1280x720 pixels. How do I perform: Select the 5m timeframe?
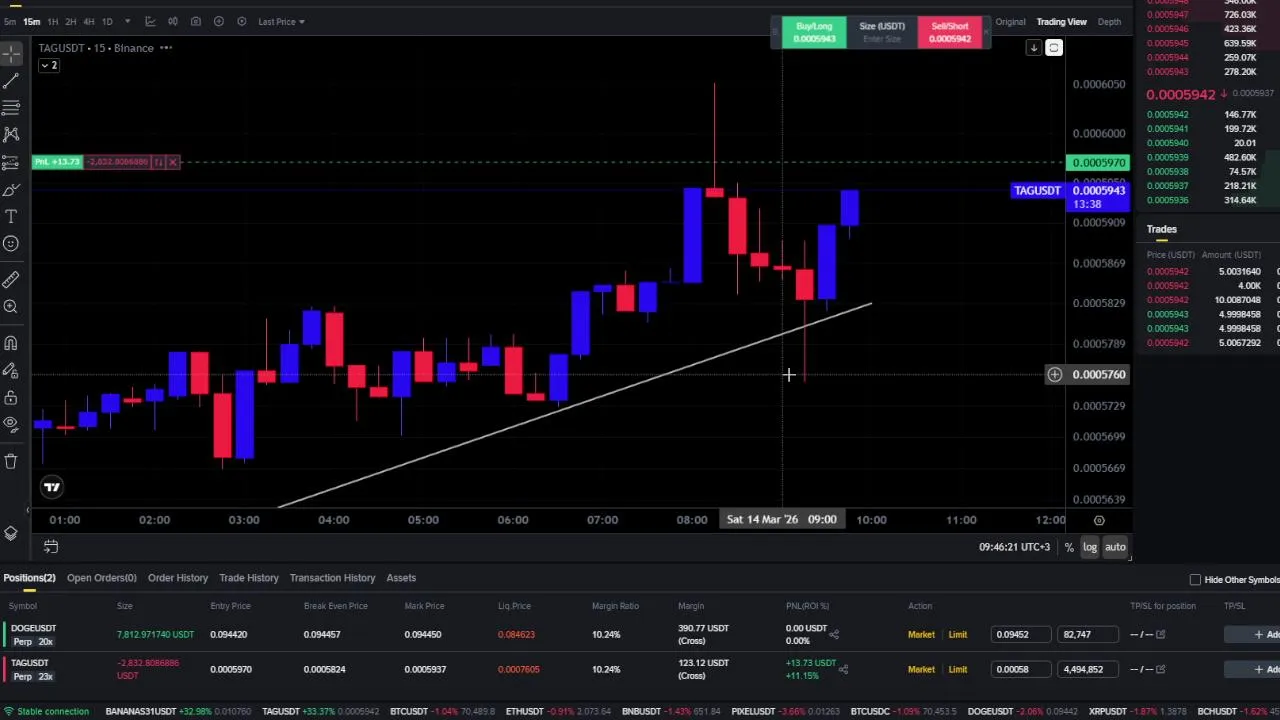(9, 21)
